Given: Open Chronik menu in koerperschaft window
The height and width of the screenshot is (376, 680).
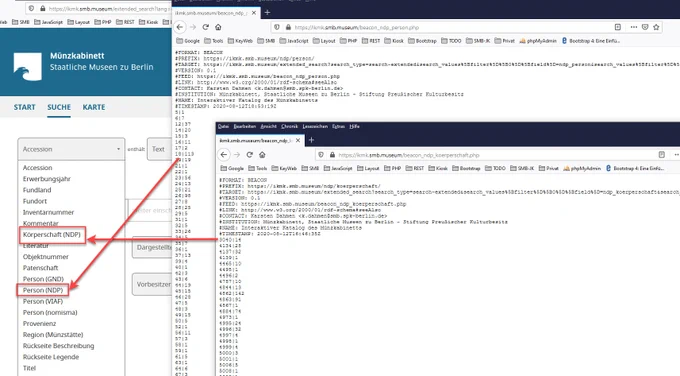Looking at the screenshot, I should click(289, 126).
